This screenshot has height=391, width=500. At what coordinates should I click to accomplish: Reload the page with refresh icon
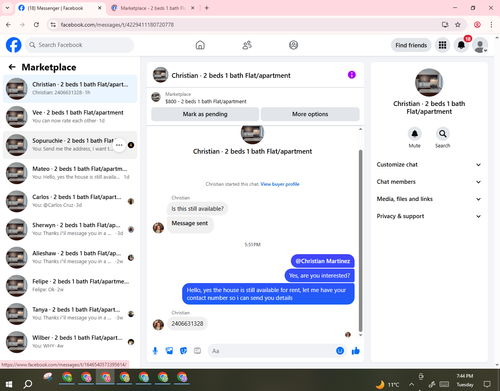point(36,25)
